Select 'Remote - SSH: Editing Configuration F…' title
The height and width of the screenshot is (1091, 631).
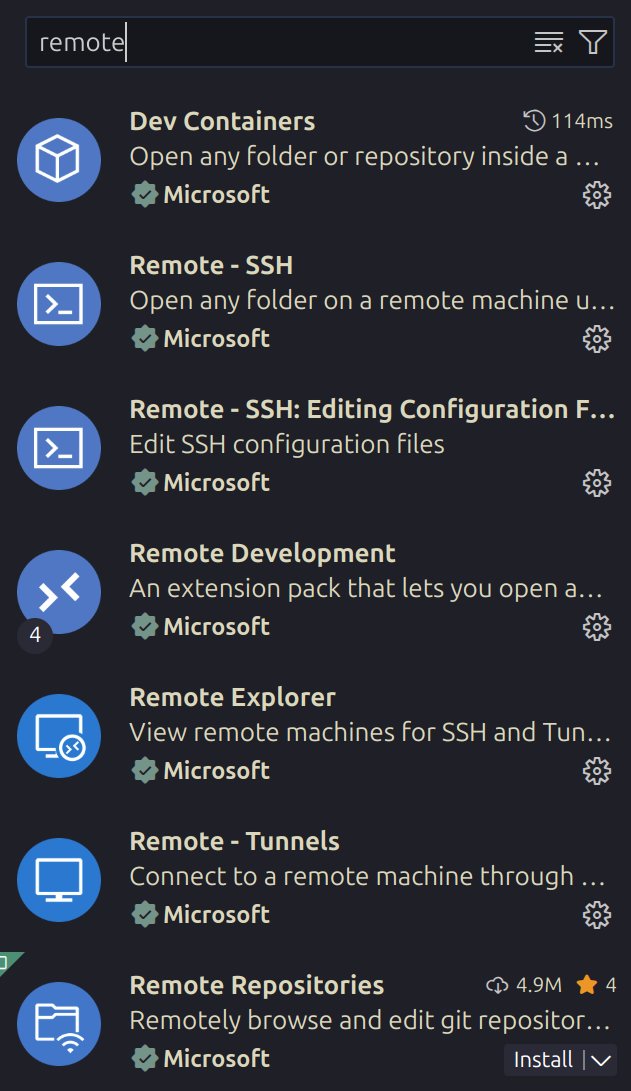click(x=372, y=410)
